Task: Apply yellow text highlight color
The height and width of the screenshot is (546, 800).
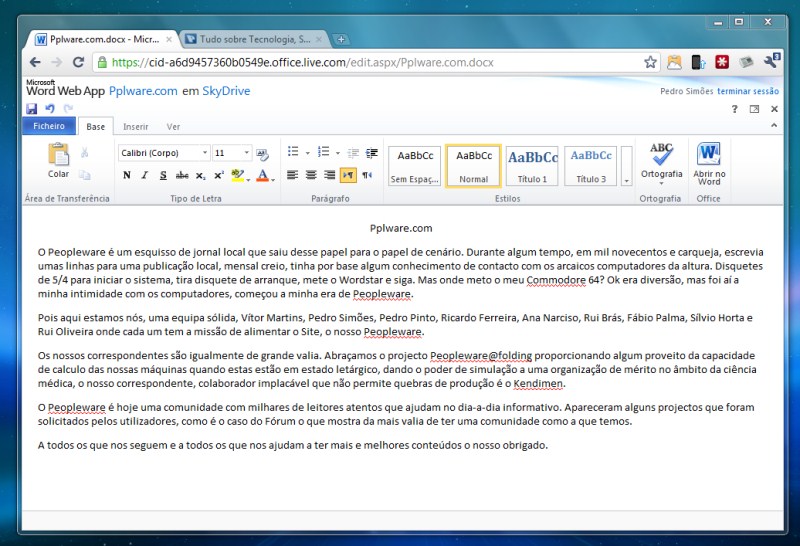Action: click(237, 176)
